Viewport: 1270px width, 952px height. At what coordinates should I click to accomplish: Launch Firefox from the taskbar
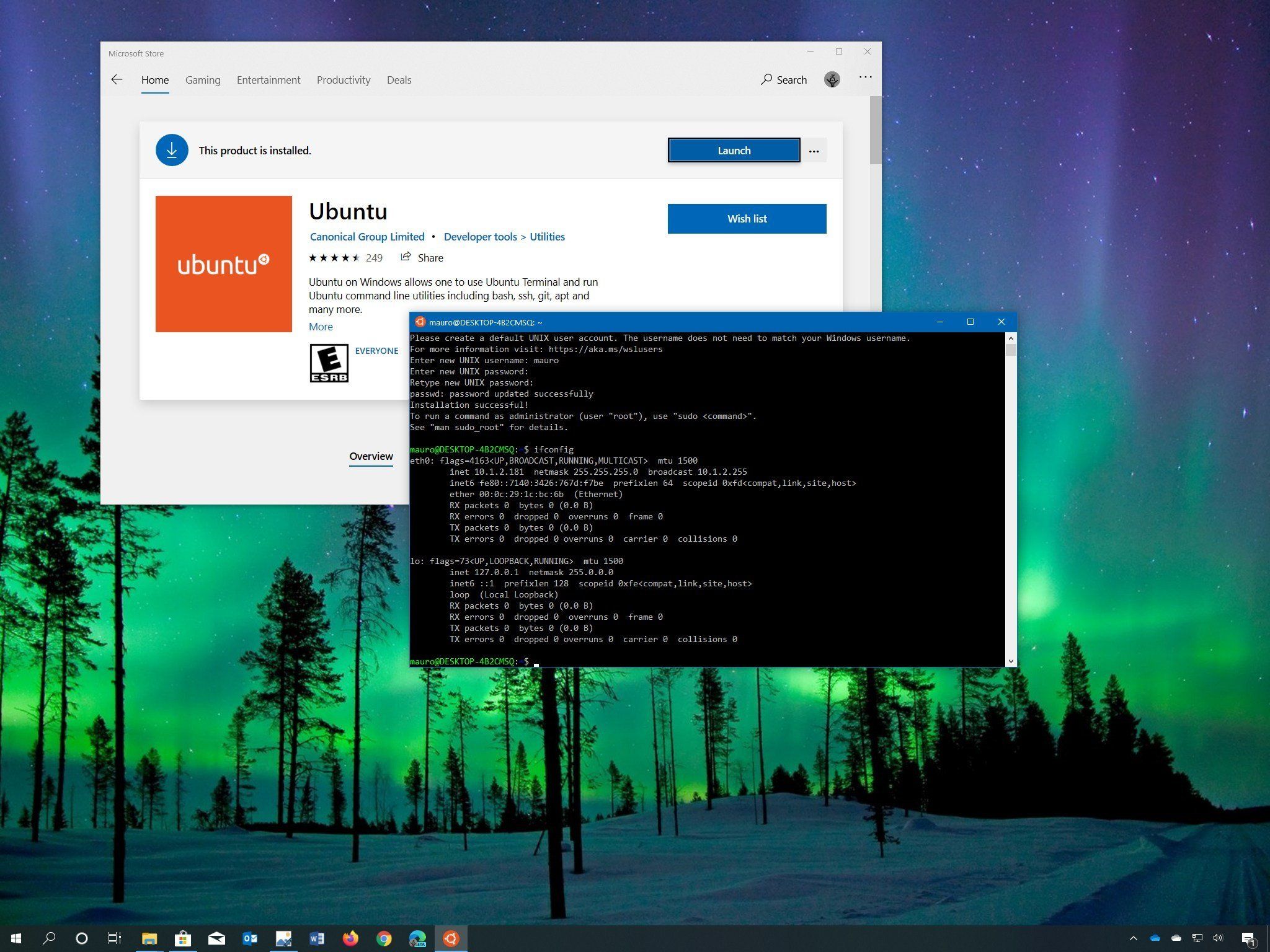coord(350,938)
